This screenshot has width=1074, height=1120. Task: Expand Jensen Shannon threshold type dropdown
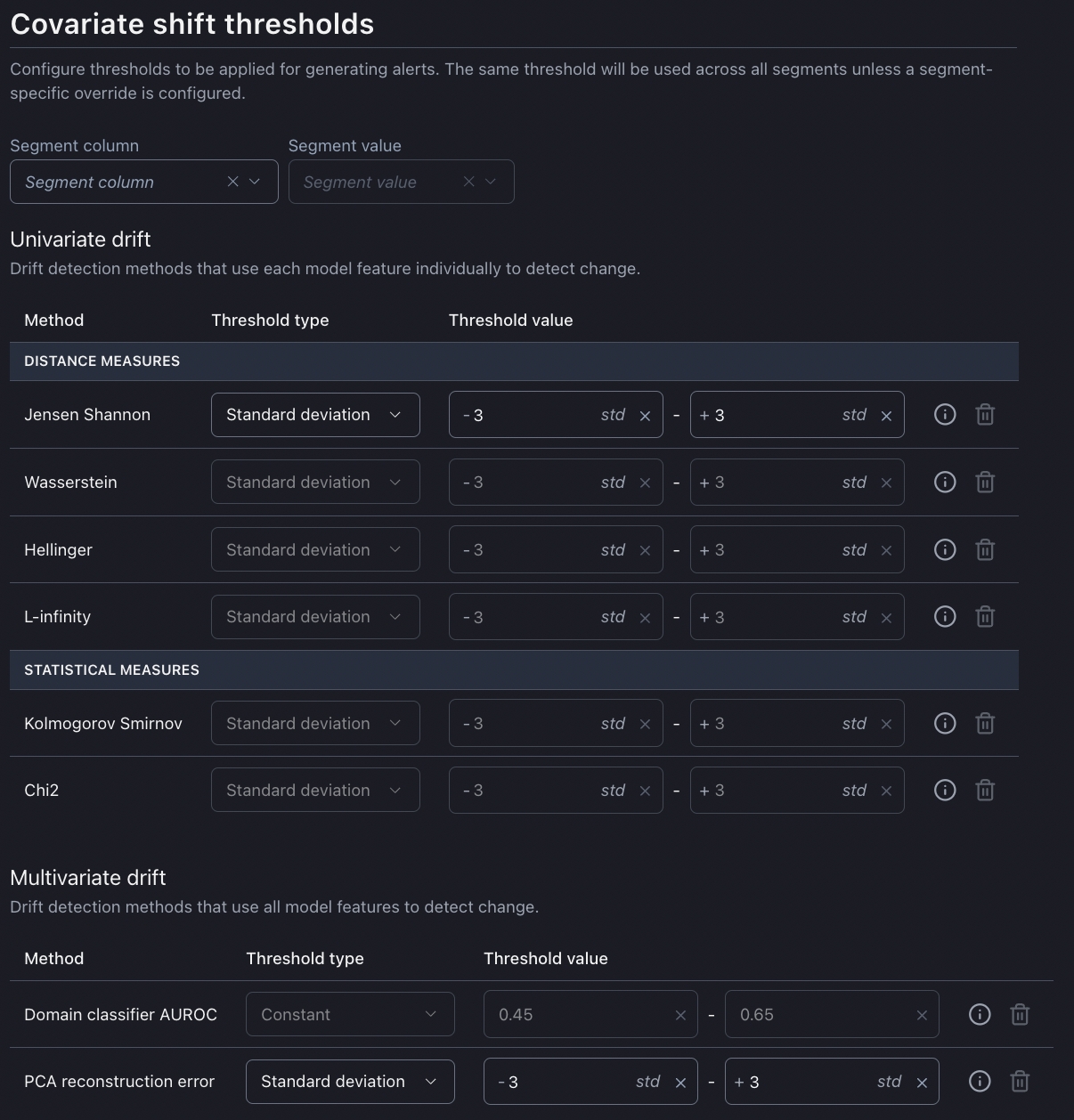(x=315, y=415)
